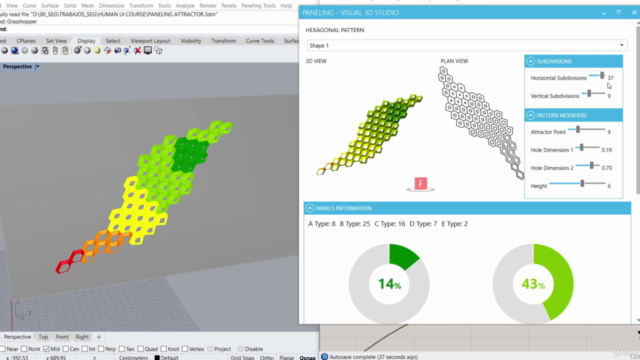Click the black monitor screen icon
This screenshot has height=360, width=640.
[148, 51]
